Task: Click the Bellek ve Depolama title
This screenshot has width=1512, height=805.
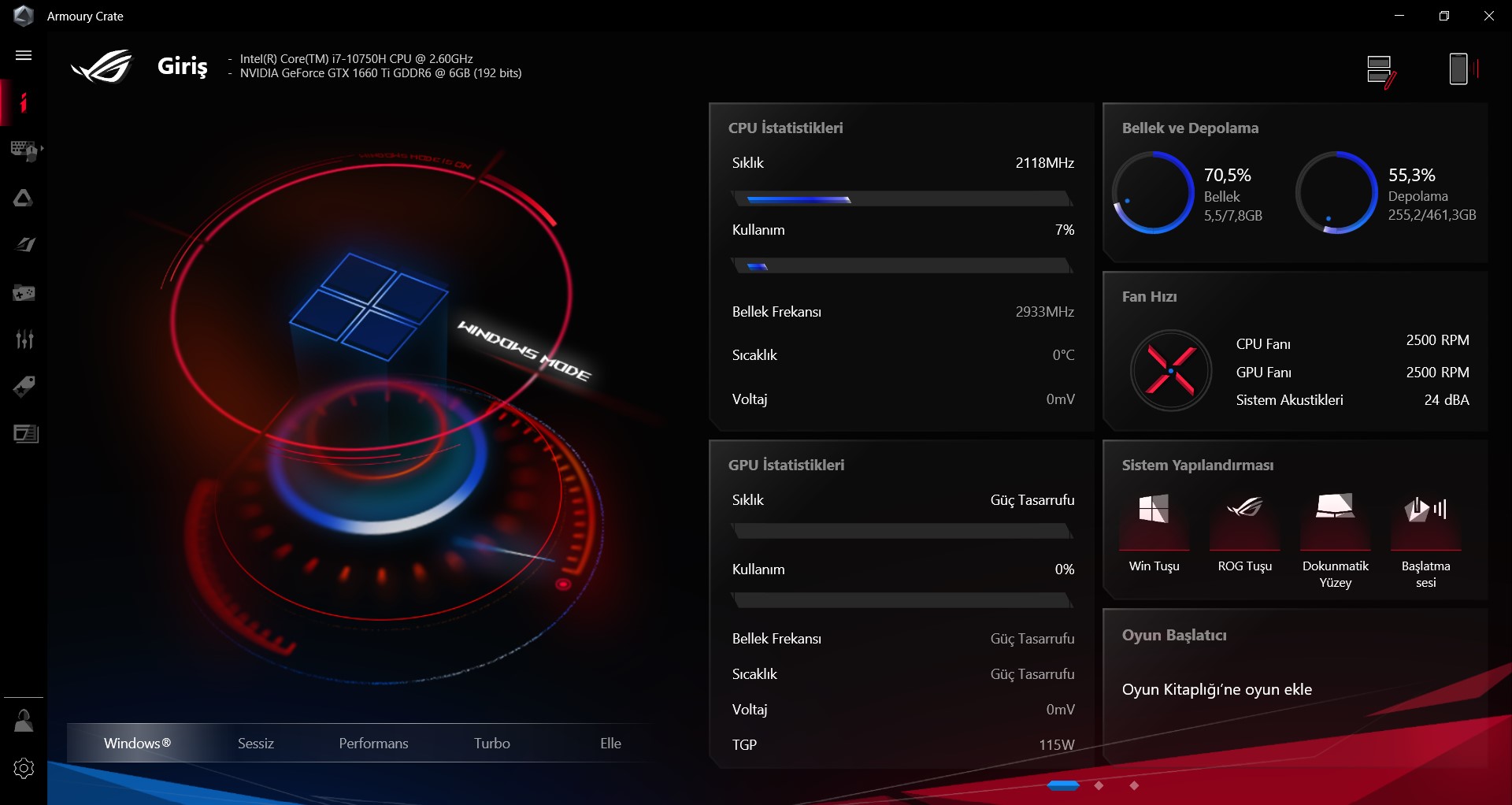Action: tap(1190, 128)
